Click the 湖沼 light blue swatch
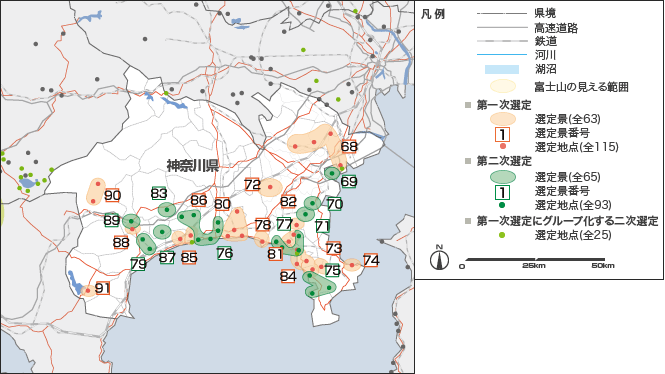 point(502,70)
